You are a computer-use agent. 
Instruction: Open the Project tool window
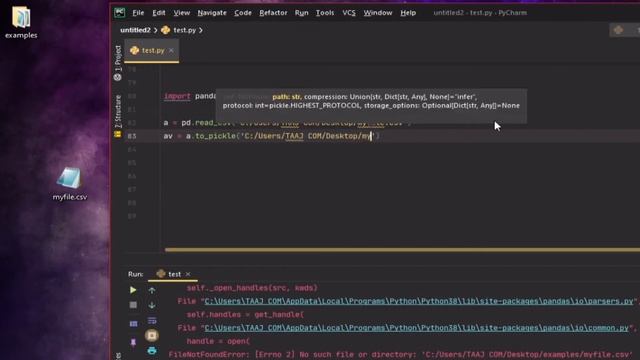118,62
